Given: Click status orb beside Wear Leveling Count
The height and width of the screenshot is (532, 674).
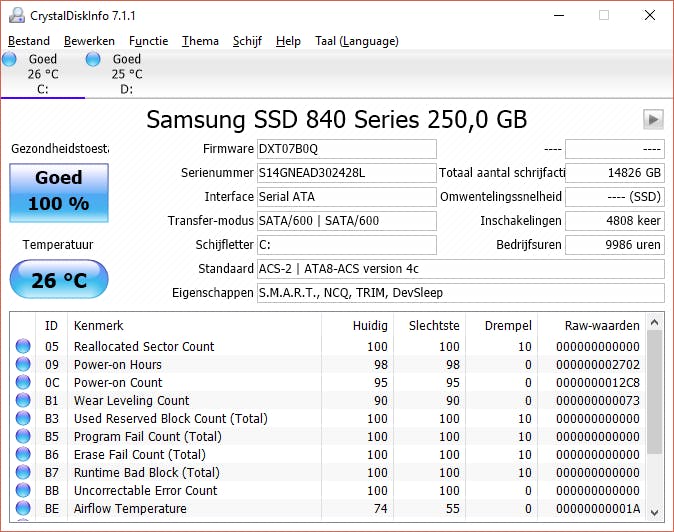Looking at the screenshot, I should click(23, 401).
